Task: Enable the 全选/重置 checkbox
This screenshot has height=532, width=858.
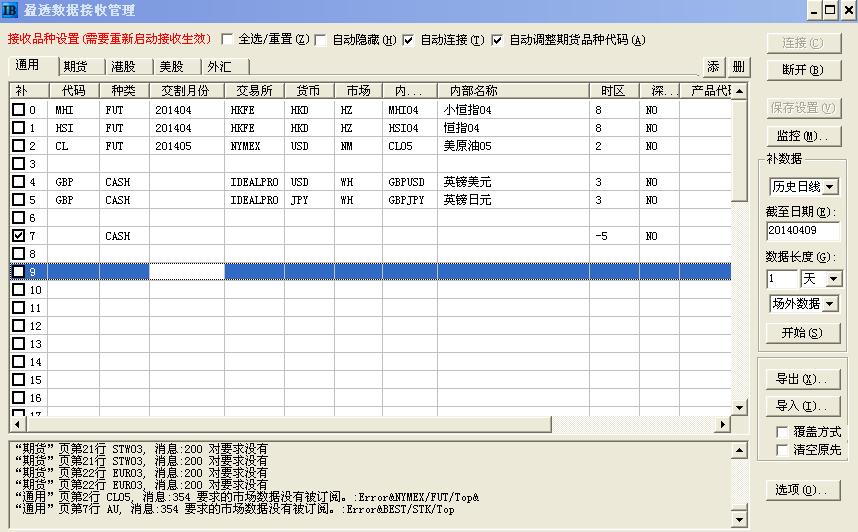Action: click(x=227, y=40)
